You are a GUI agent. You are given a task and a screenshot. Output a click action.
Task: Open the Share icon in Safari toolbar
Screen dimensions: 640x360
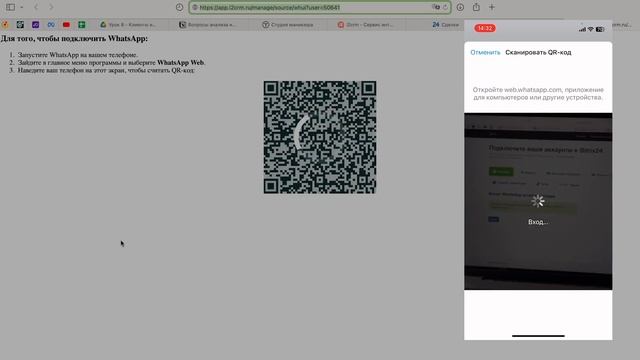coord(476,7)
